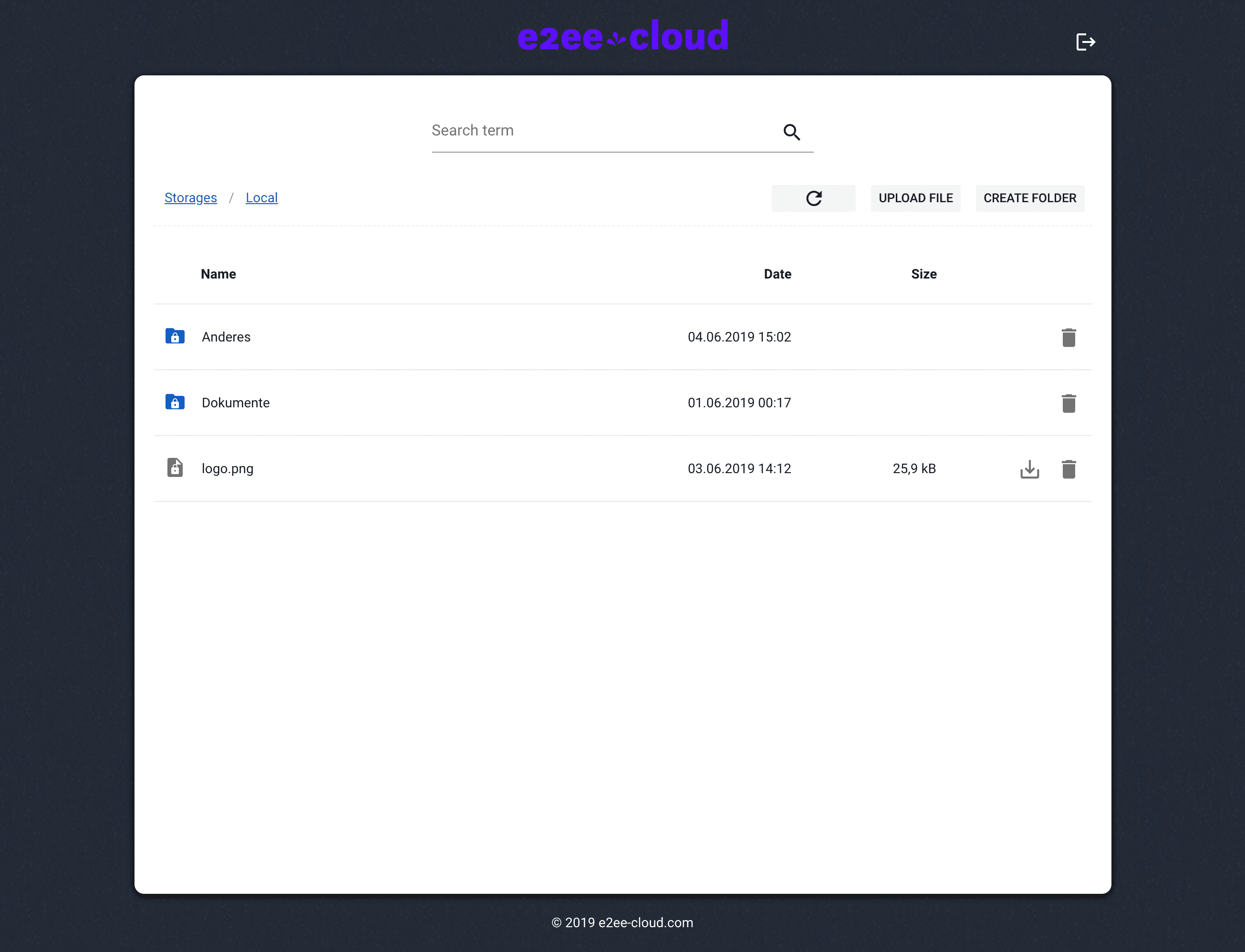Click the delete icon for logo.png

pyautogui.click(x=1068, y=468)
